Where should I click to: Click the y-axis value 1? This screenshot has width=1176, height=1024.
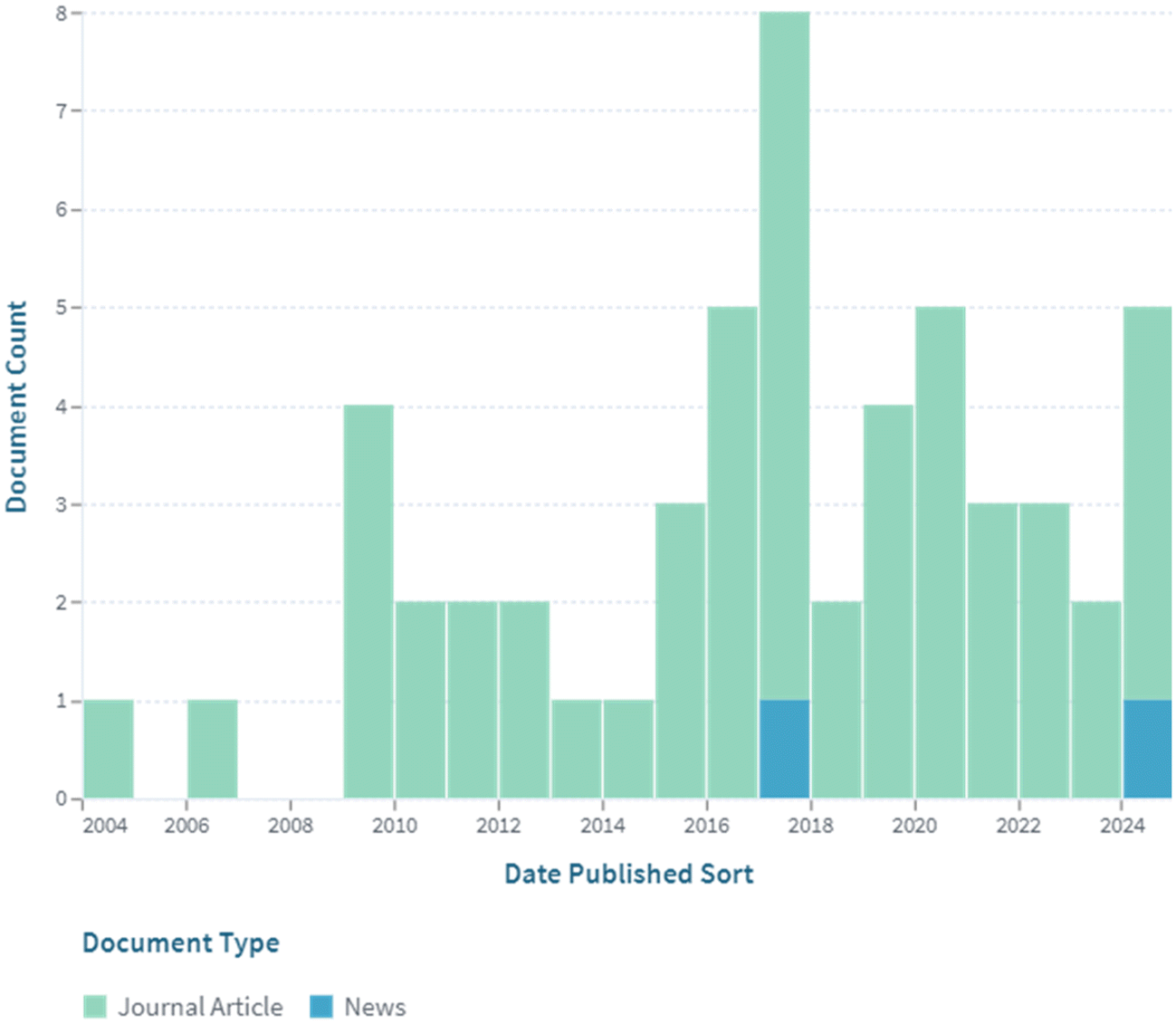click(x=62, y=701)
